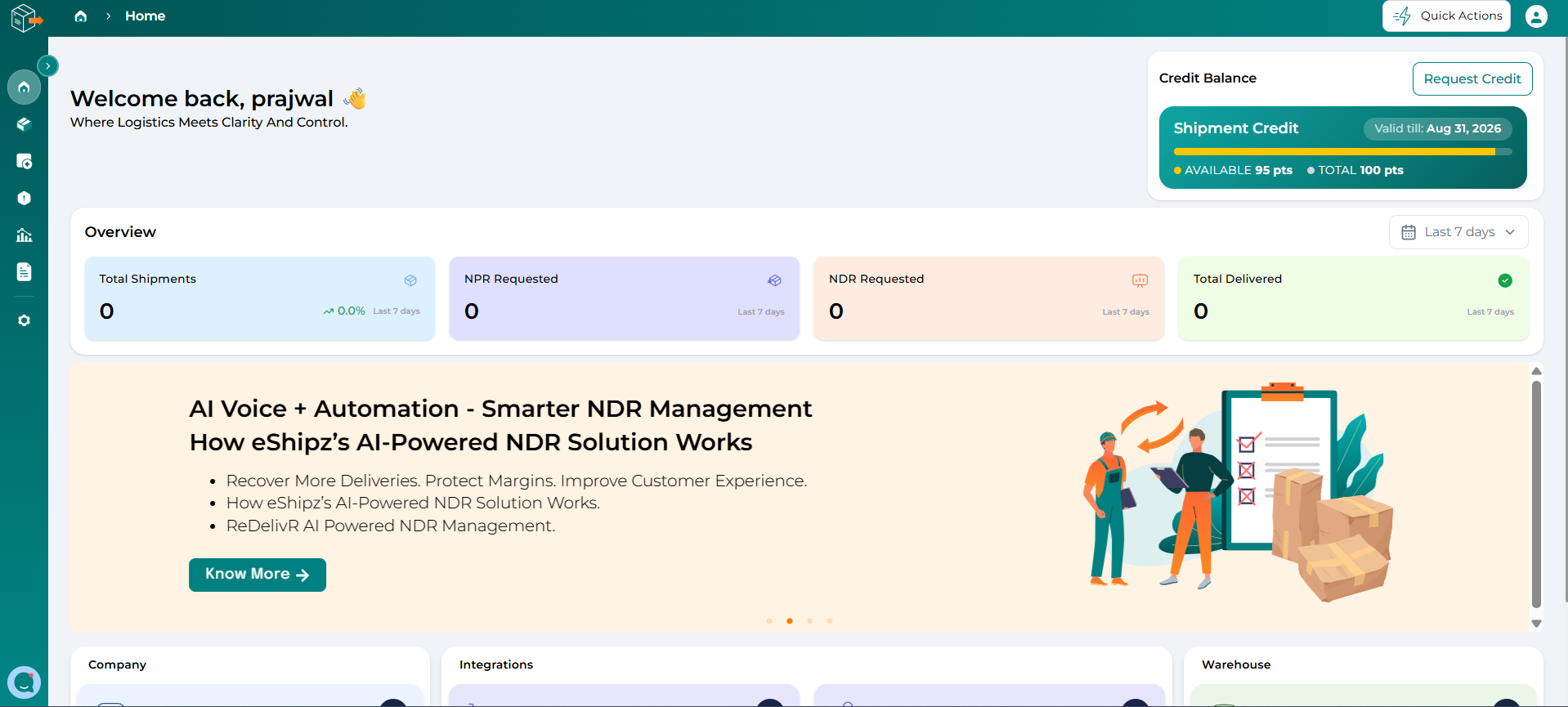1568x707 pixels.
Task: Click the 'Welcome back, prajwal' heading
Action: (x=201, y=99)
